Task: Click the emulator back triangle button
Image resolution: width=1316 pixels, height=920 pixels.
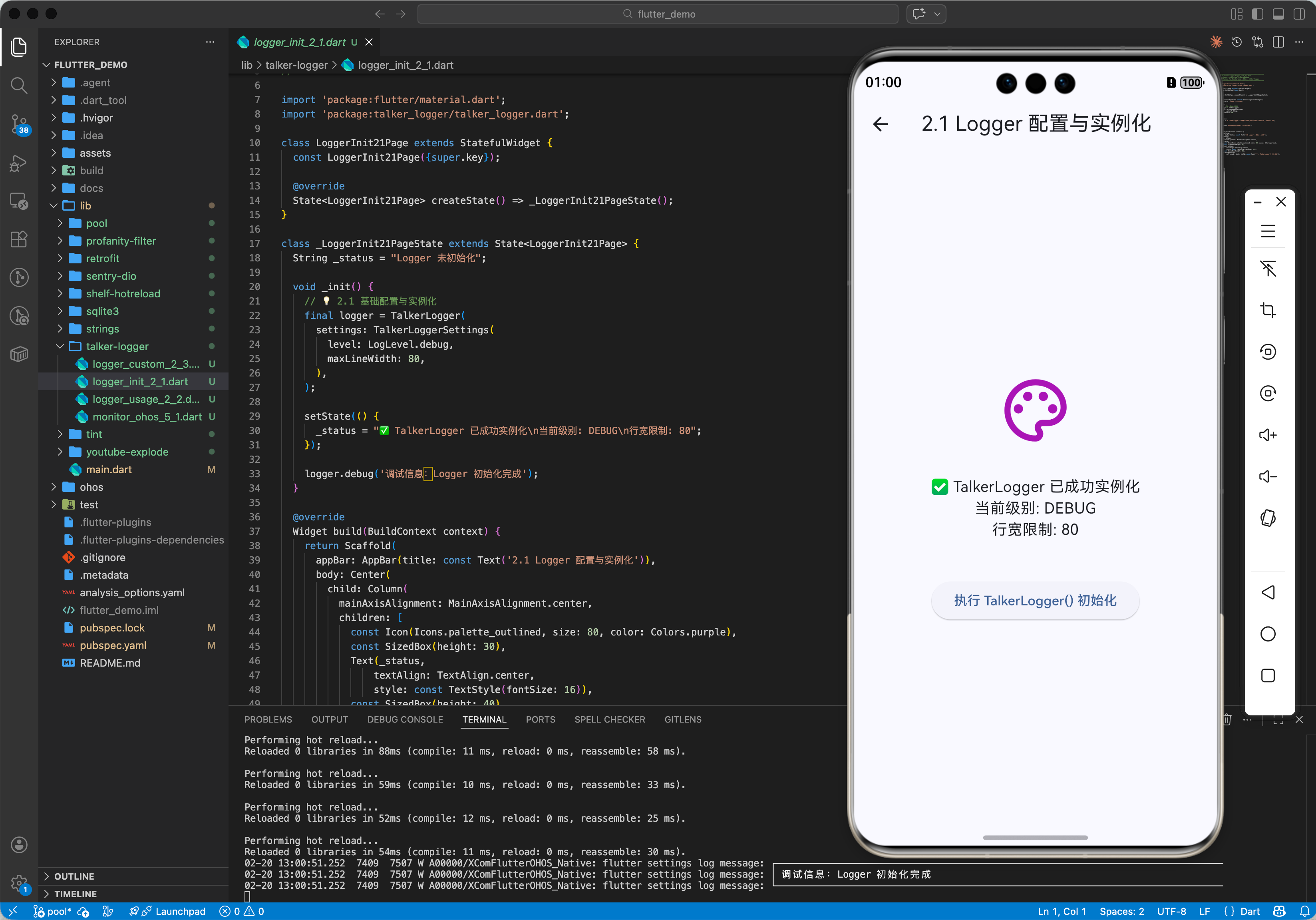Action: 1267,592
